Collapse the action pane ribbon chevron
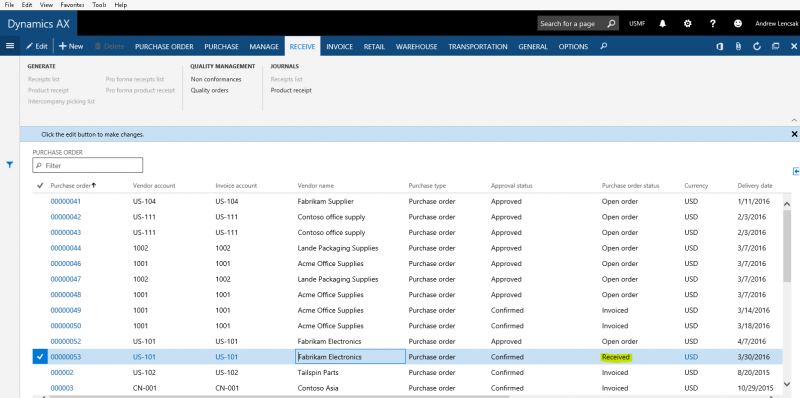 [x=794, y=120]
